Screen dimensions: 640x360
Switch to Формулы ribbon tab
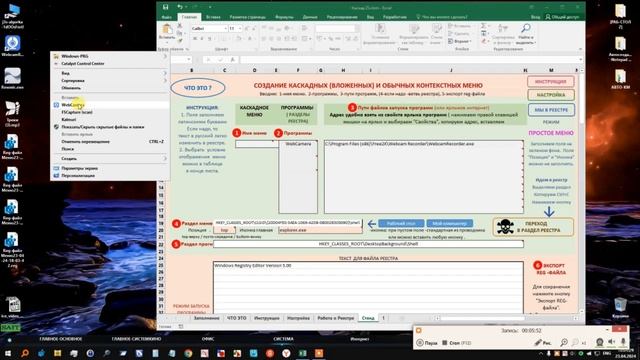pos(284,17)
